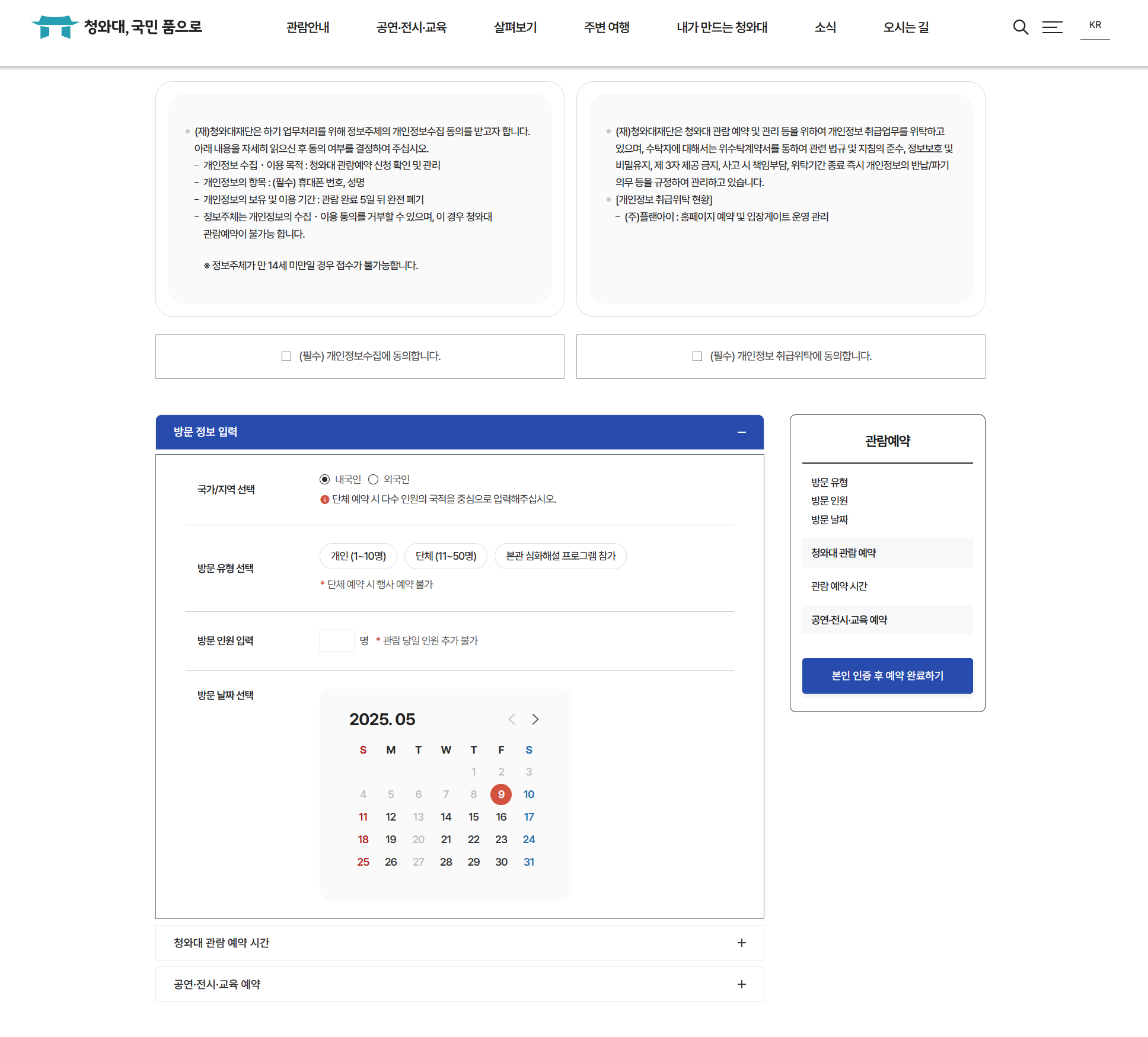Click the 방문 인원 number input field
Image resolution: width=1148 pixels, height=1037 pixels.
(337, 641)
